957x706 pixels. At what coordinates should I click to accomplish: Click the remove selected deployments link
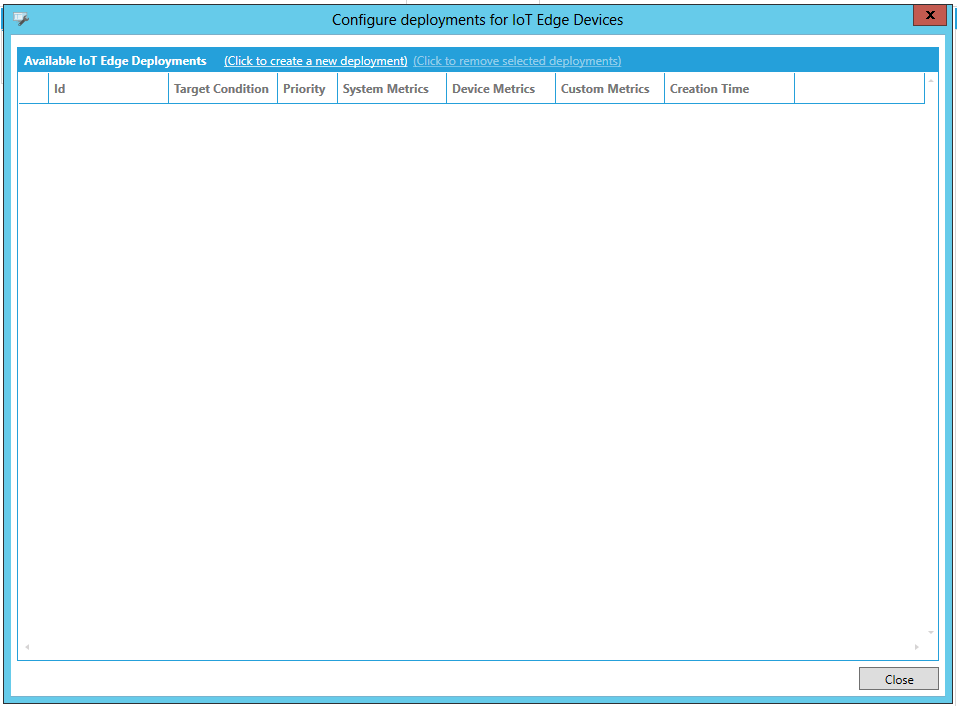point(517,61)
